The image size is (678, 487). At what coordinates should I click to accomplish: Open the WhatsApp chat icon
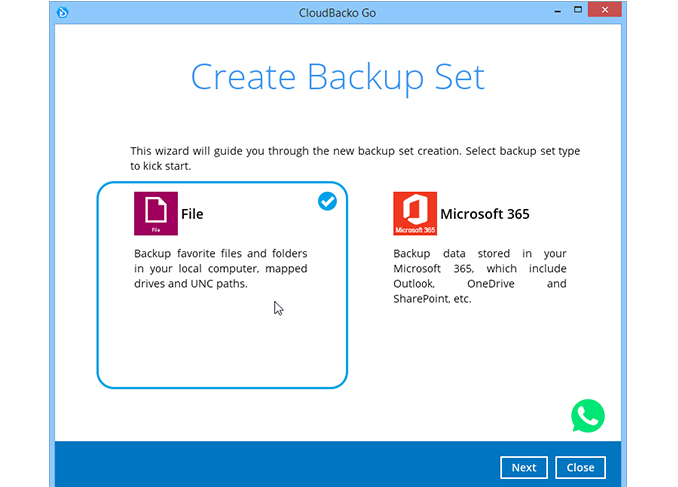[588, 416]
